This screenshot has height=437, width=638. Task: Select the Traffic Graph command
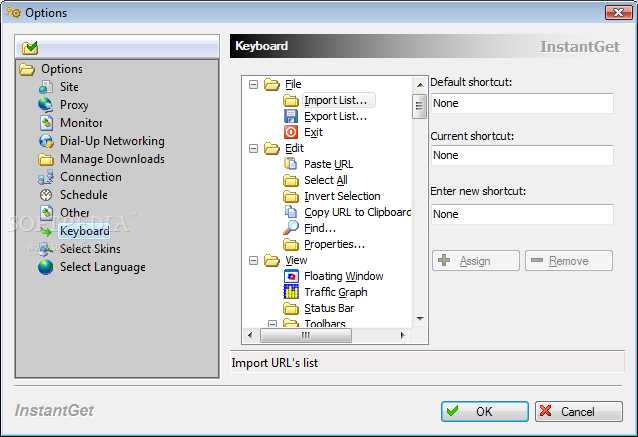[x=336, y=292]
